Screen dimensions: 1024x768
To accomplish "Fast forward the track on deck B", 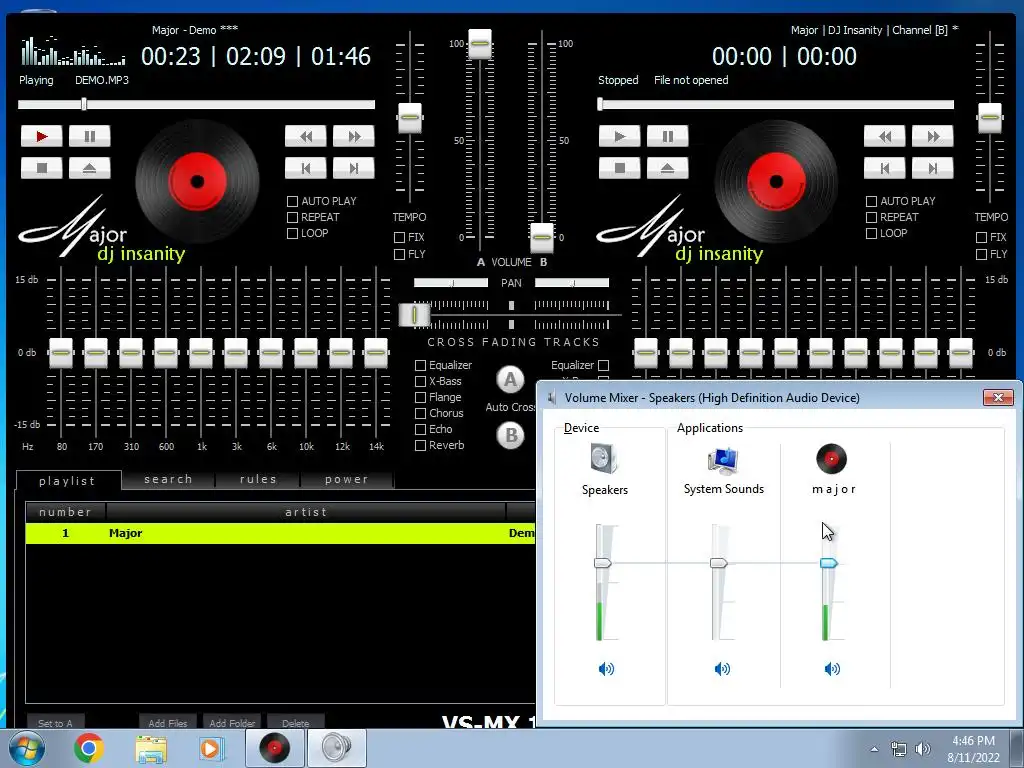I will (933, 136).
